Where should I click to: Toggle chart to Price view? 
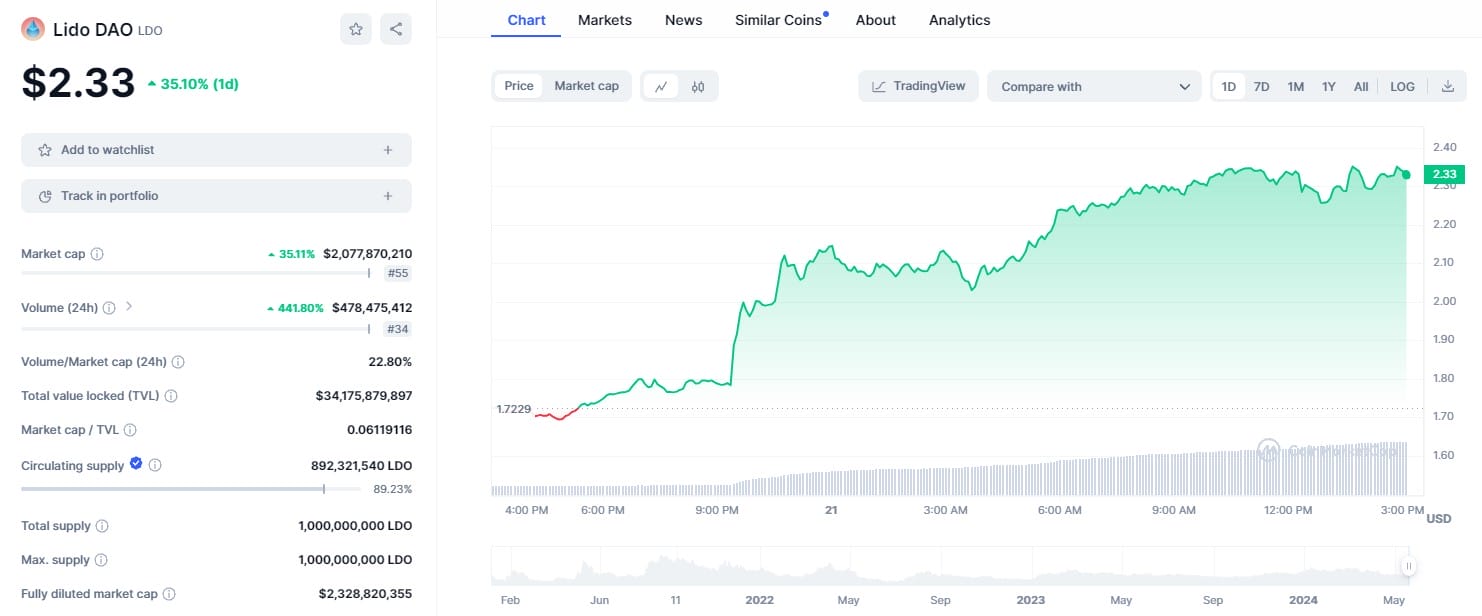click(x=518, y=86)
